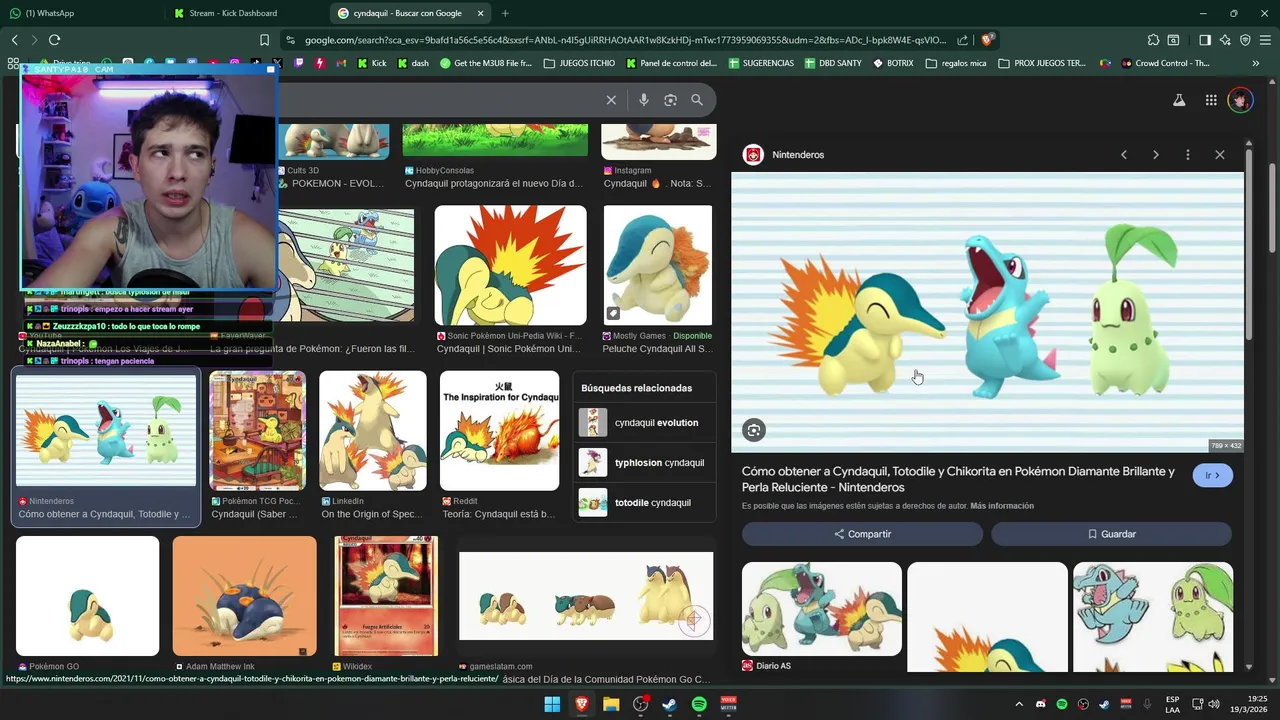Open Google Lens image search icon
Image resolution: width=1280 pixels, height=720 pixels.
click(x=670, y=100)
